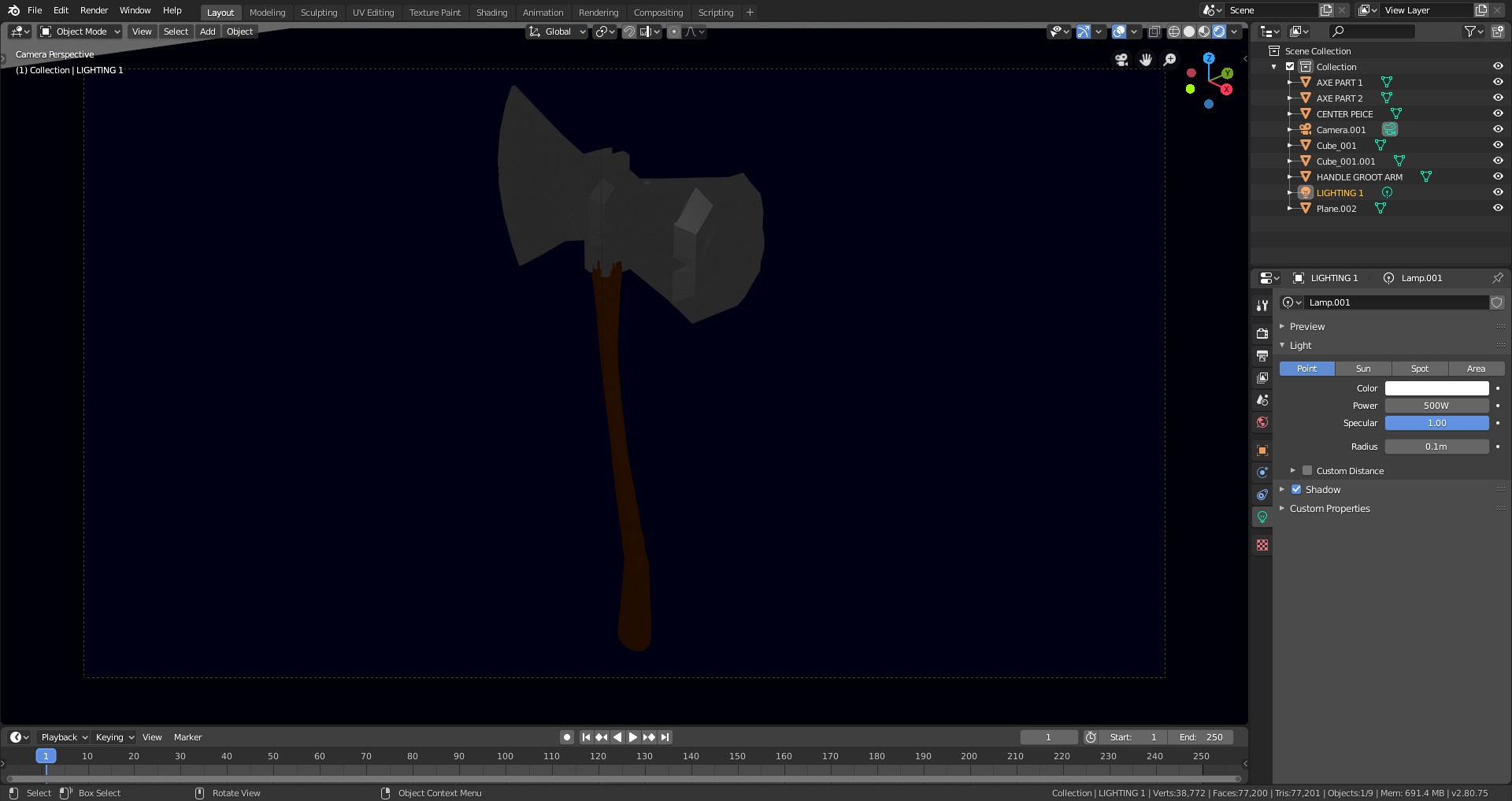The height and width of the screenshot is (801, 1512).
Task: Click the zoom view magnifier icon
Action: click(1170, 60)
